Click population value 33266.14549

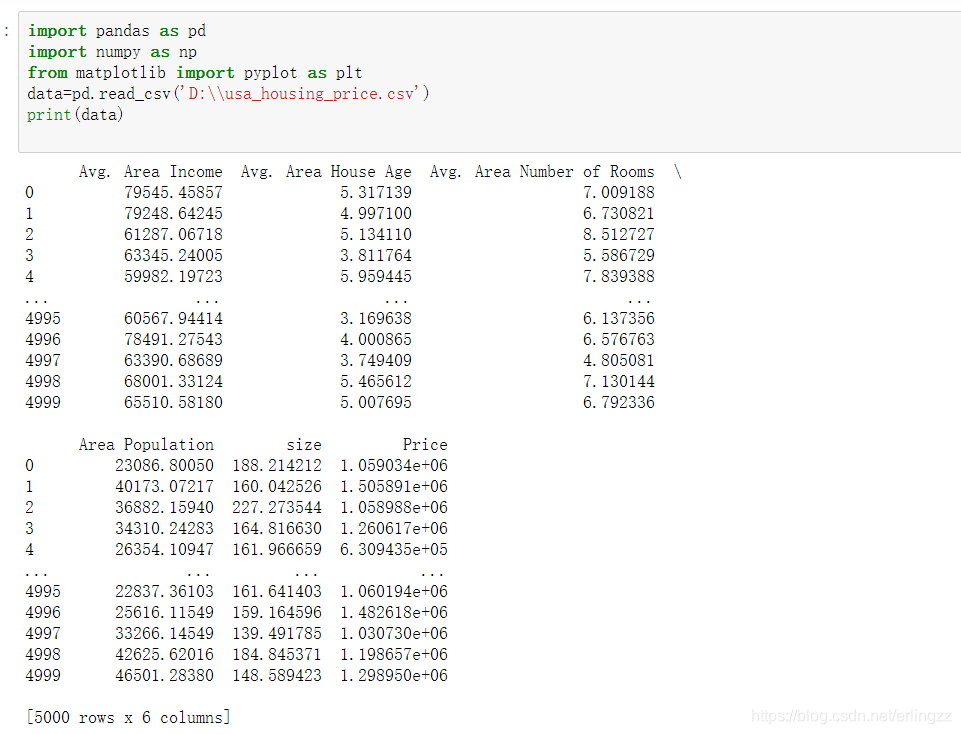point(164,634)
